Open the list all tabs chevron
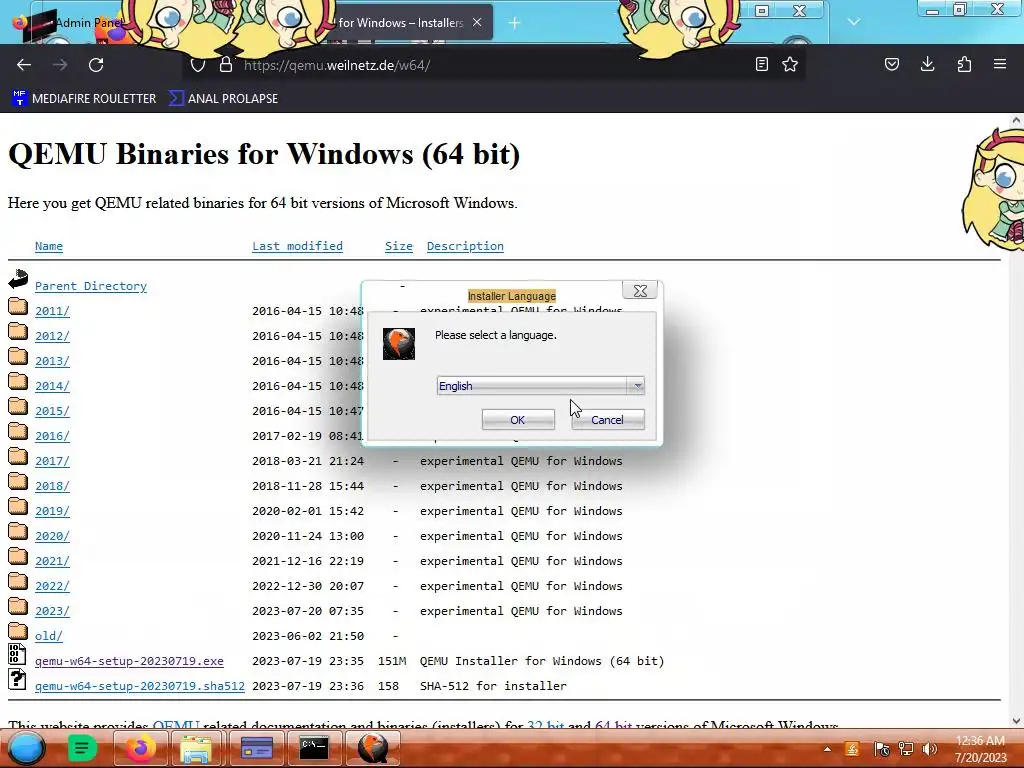The height and width of the screenshot is (768, 1024). click(854, 22)
